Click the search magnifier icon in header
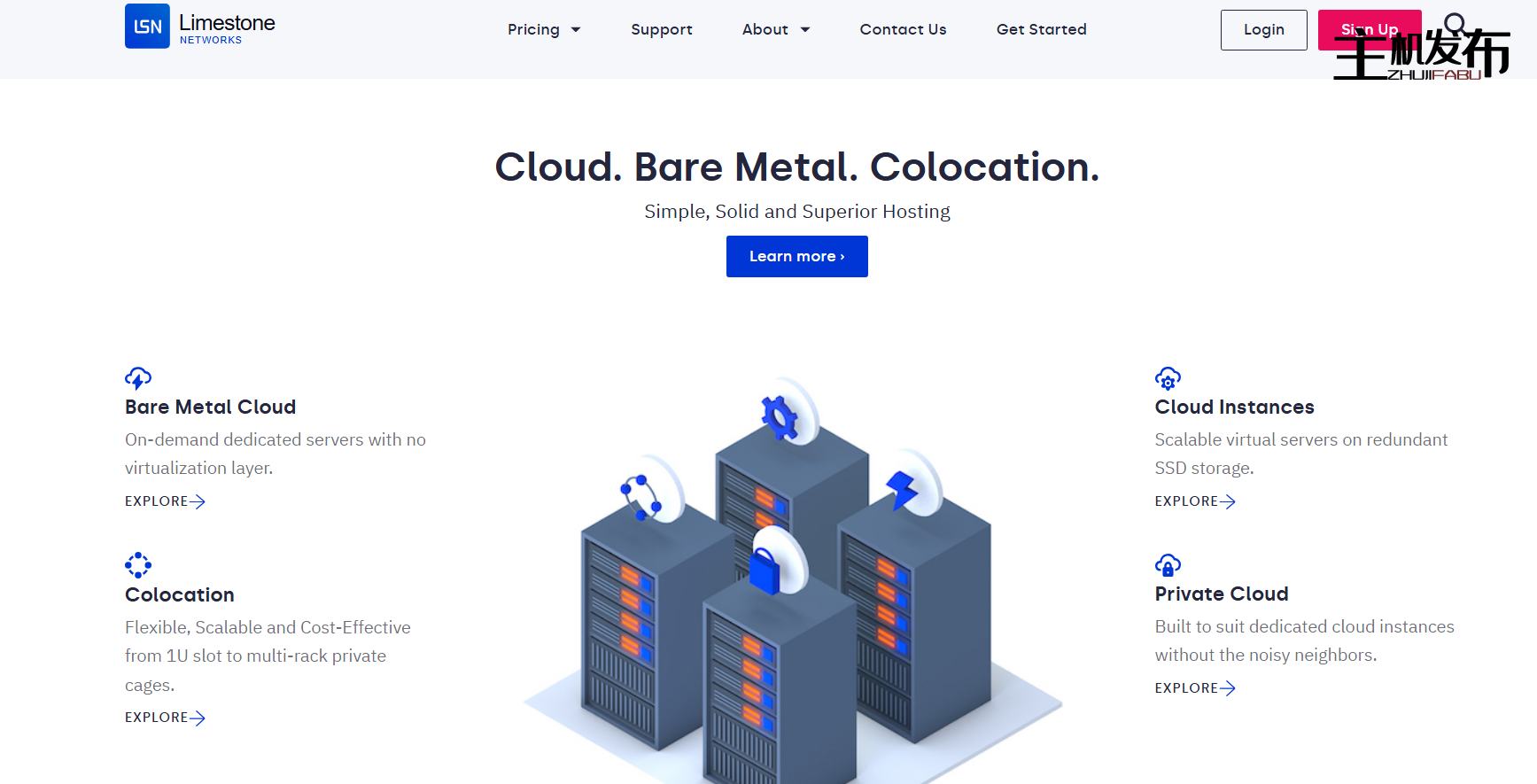 pyautogui.click(x=1454, y=23)
